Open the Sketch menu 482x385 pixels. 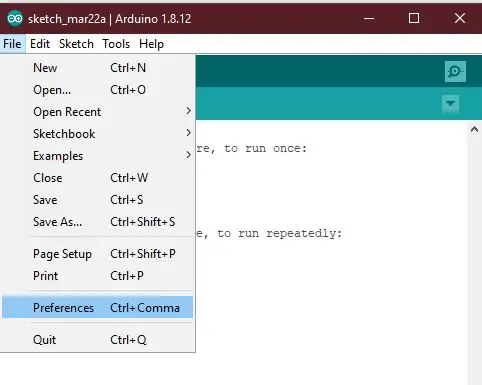tap(76, 44)
